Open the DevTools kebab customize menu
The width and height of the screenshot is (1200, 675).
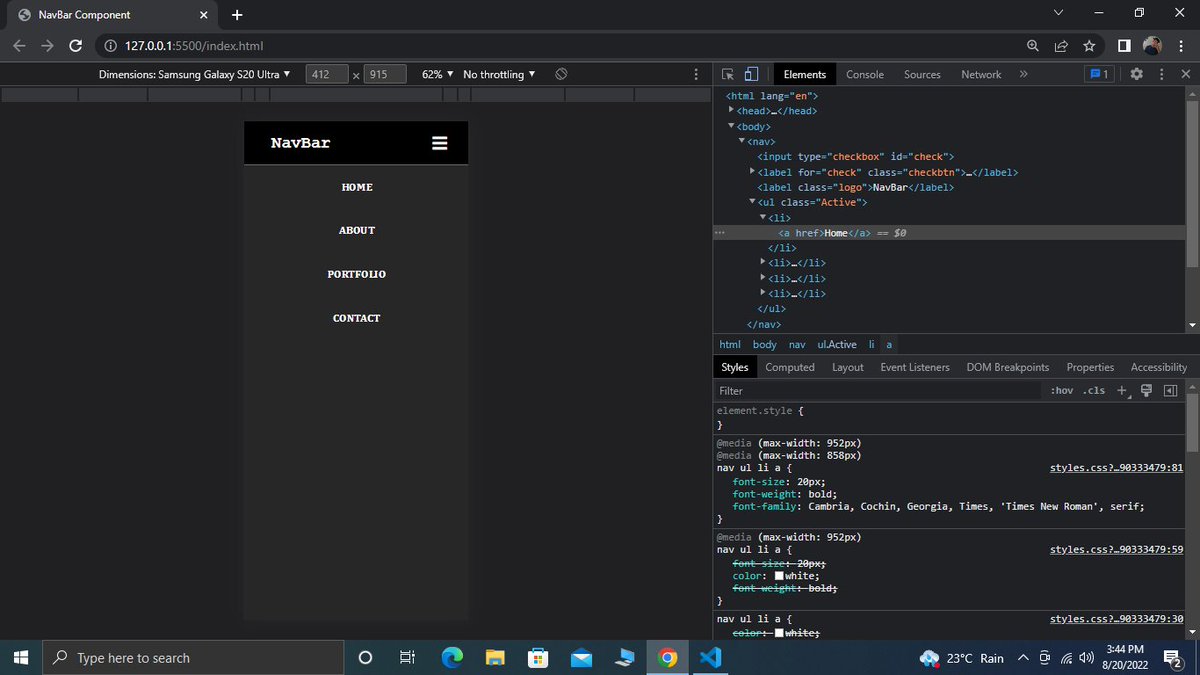1161,74
